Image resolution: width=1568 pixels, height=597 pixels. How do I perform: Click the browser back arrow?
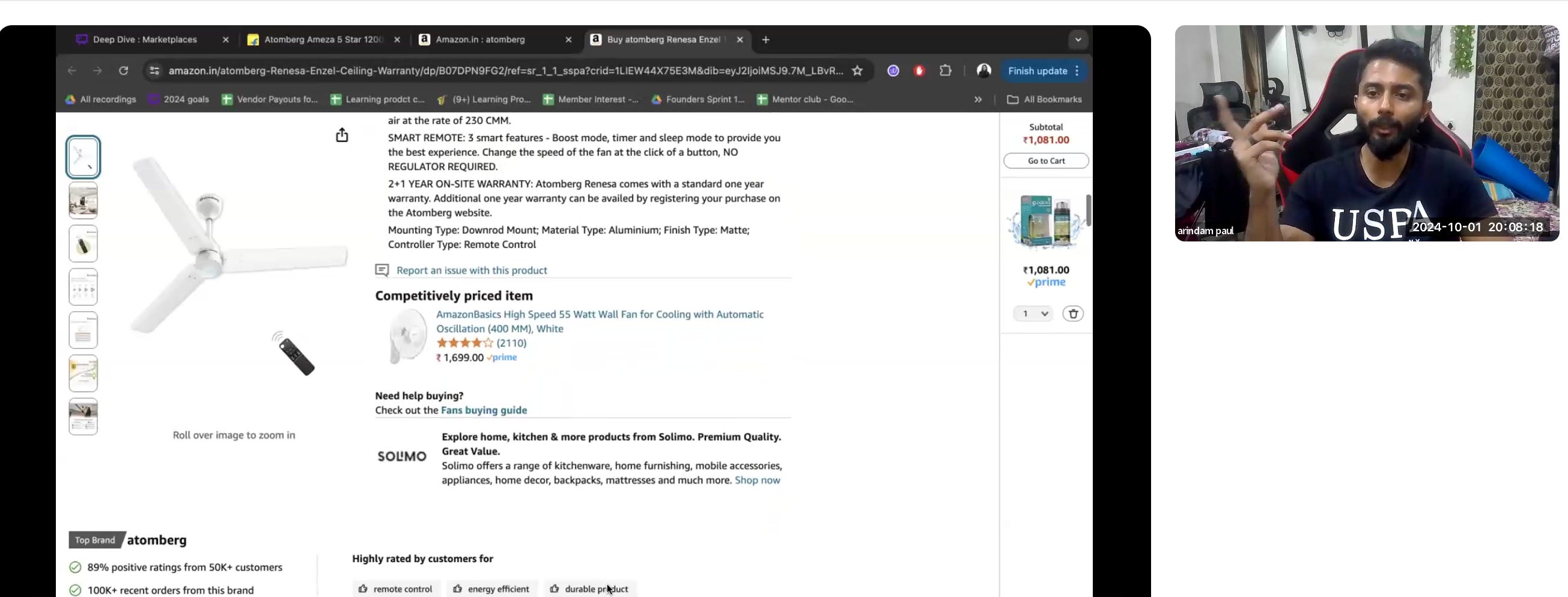point(72,71)
